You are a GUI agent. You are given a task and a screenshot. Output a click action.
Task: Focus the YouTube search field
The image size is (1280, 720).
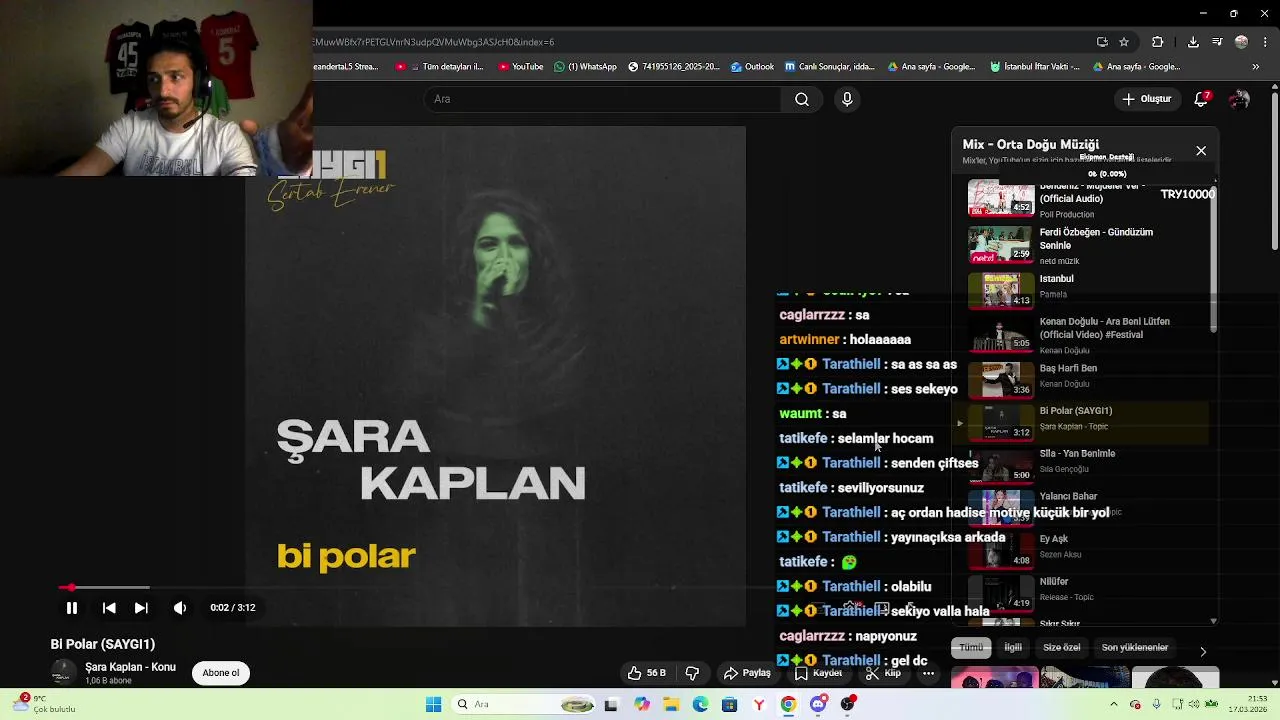(603, 99)
